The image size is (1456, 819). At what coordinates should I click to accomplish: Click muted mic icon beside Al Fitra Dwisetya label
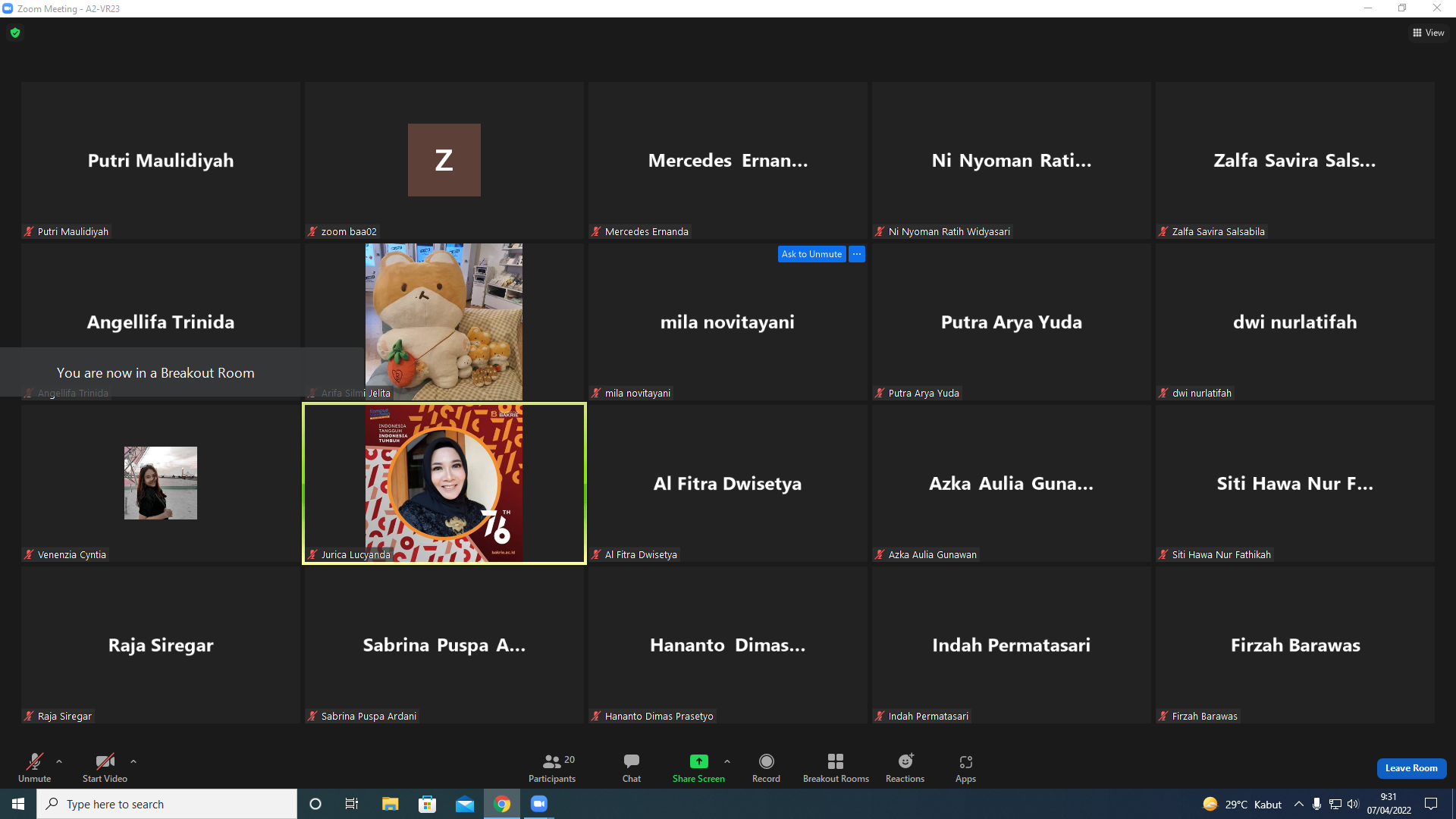[596, 555]
